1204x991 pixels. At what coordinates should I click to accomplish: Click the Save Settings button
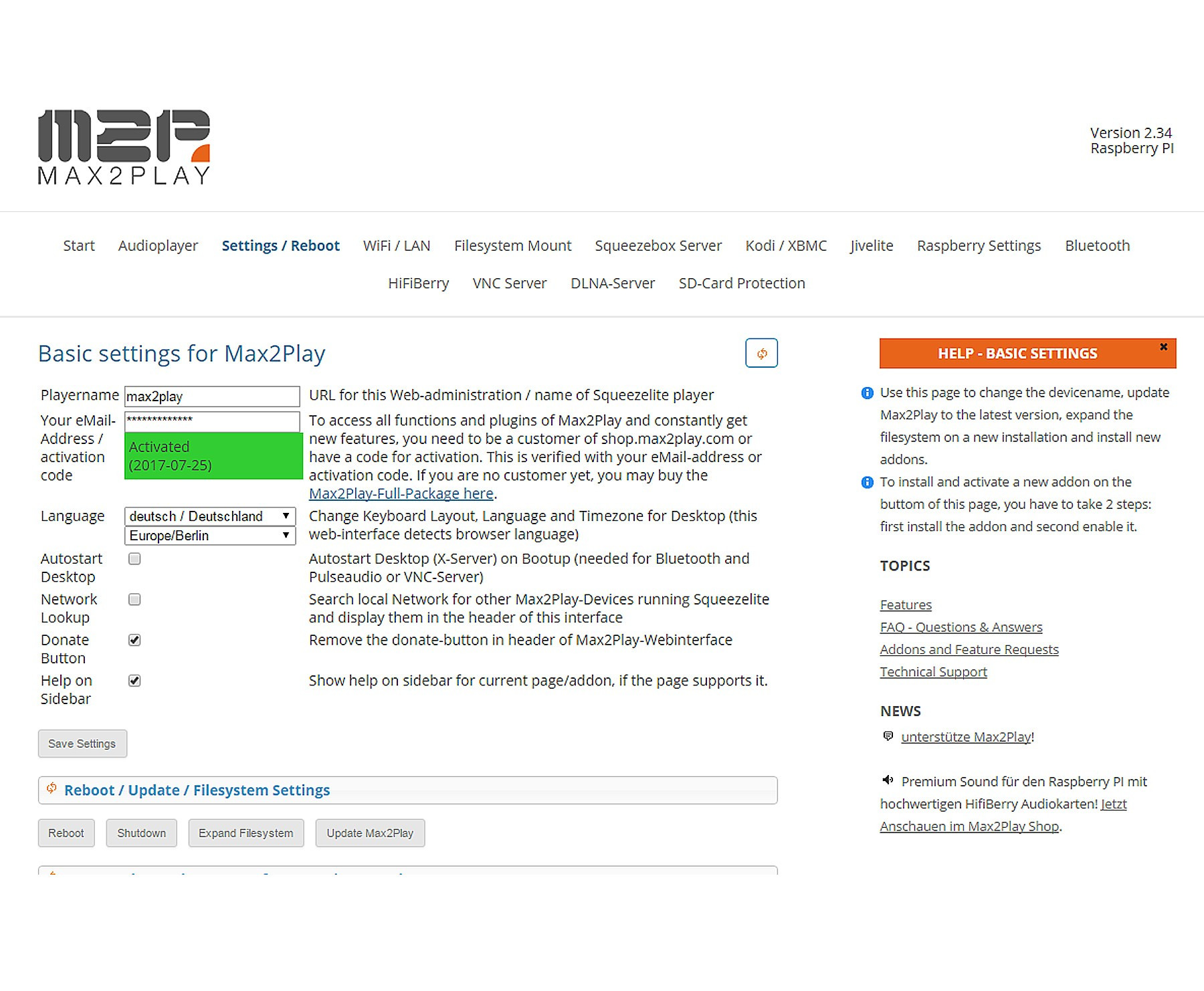(82, 744)
